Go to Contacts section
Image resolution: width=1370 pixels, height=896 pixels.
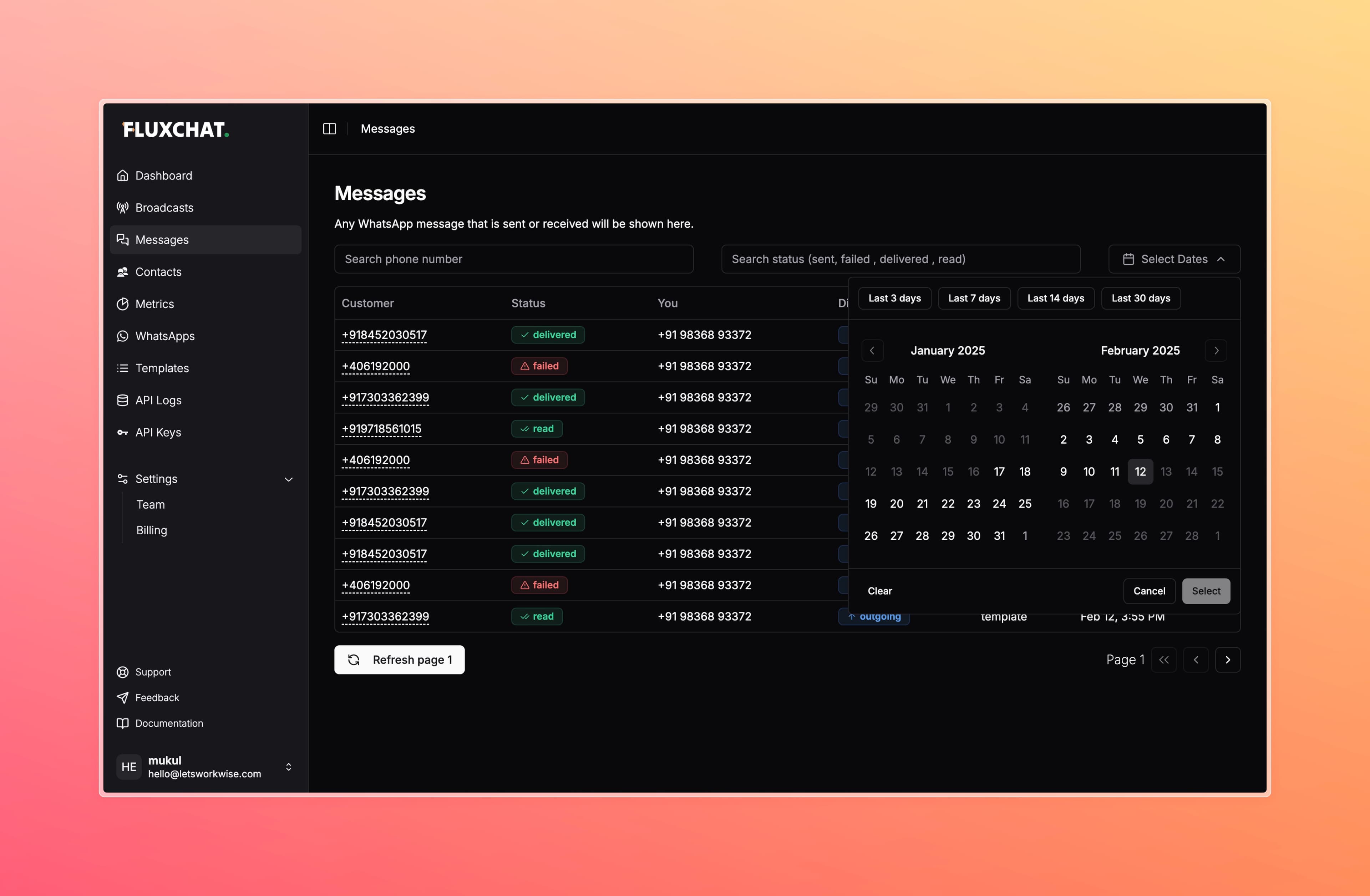point(158,272)
